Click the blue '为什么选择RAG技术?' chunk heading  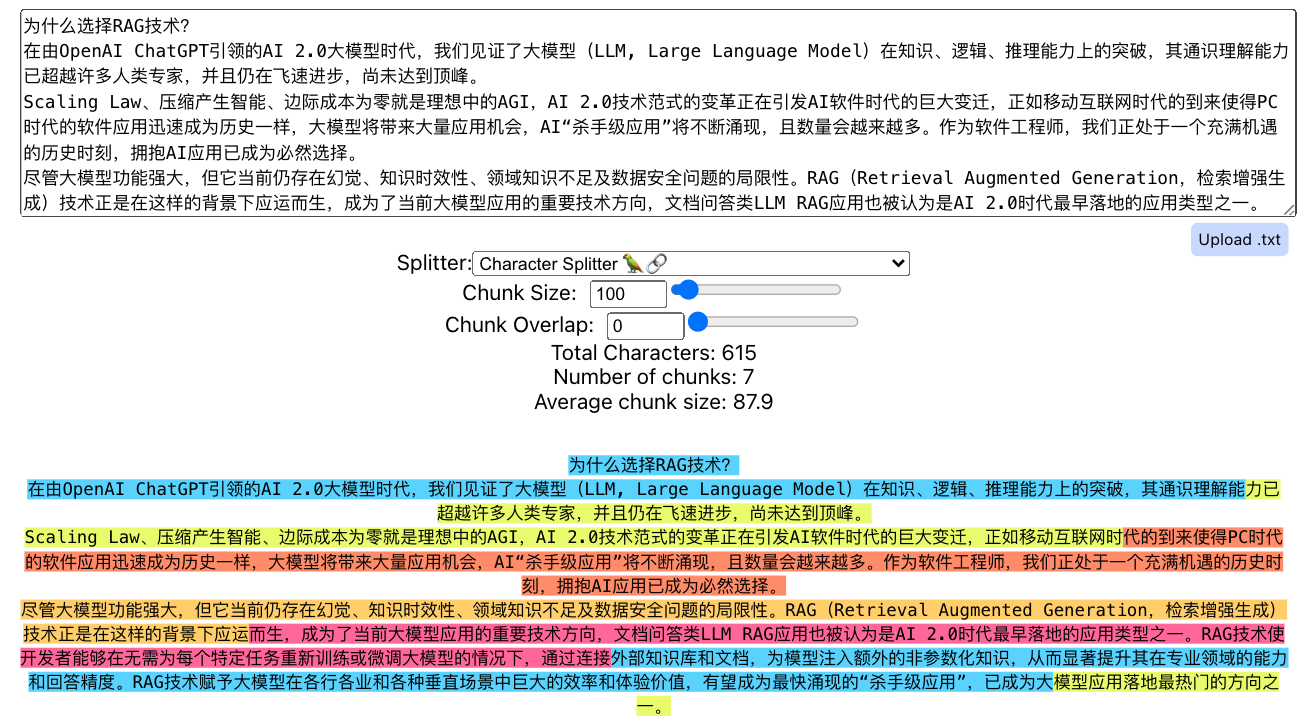(653, 465)
